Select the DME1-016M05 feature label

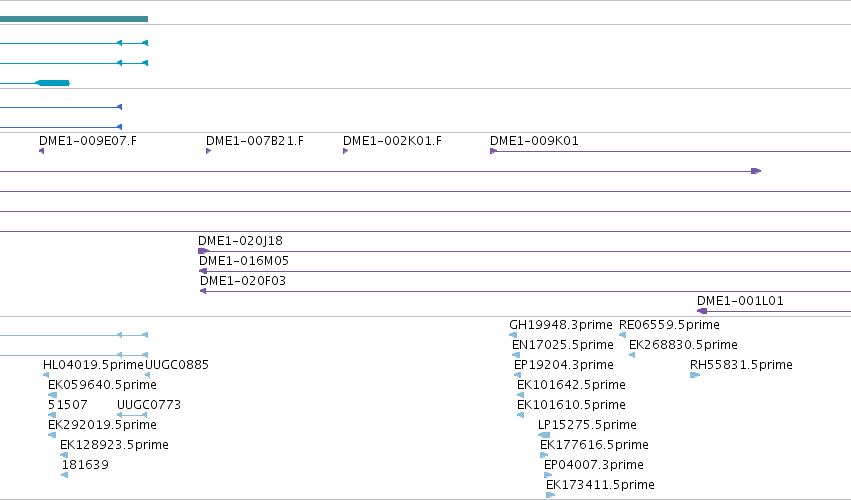[x=244, y=261]
